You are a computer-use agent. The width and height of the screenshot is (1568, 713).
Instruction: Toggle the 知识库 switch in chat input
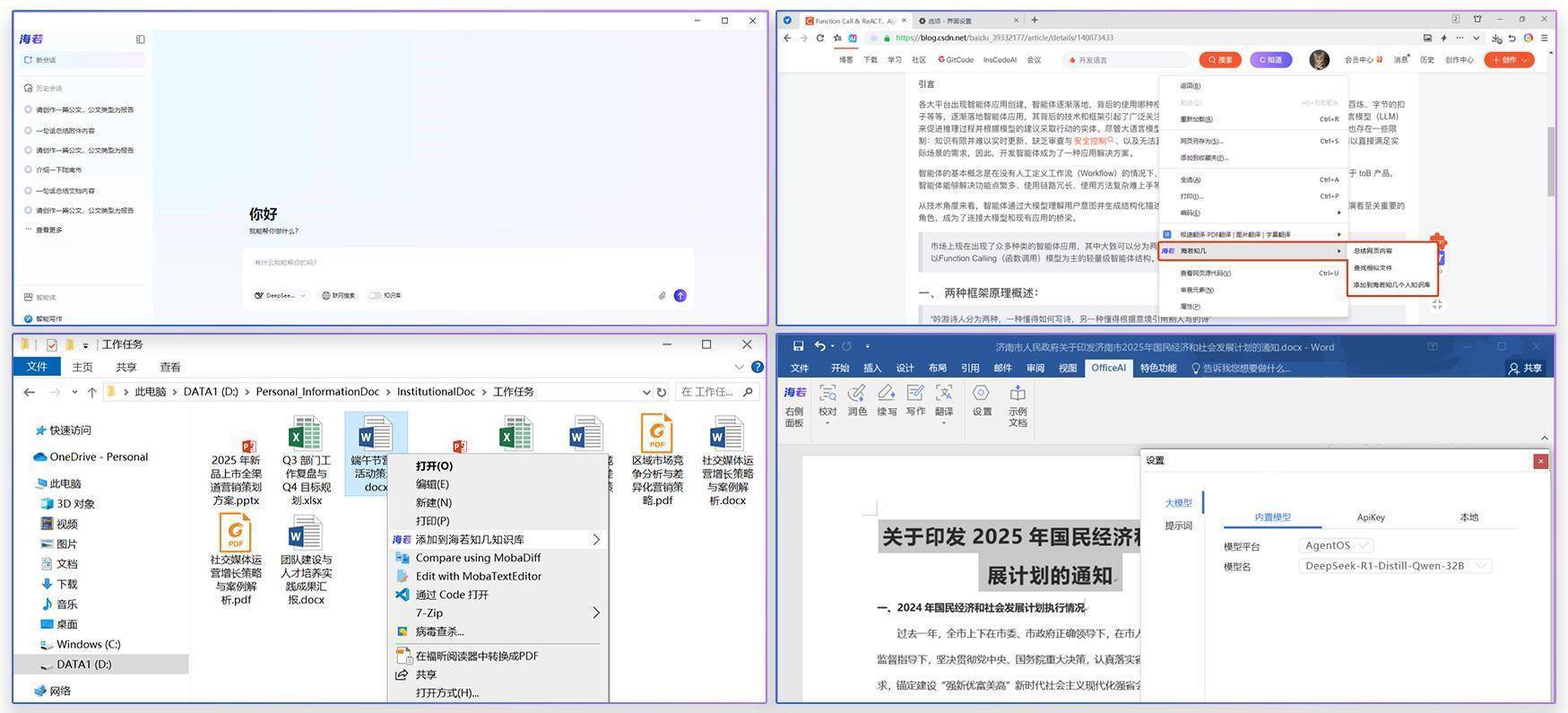[x=375, y=295]
